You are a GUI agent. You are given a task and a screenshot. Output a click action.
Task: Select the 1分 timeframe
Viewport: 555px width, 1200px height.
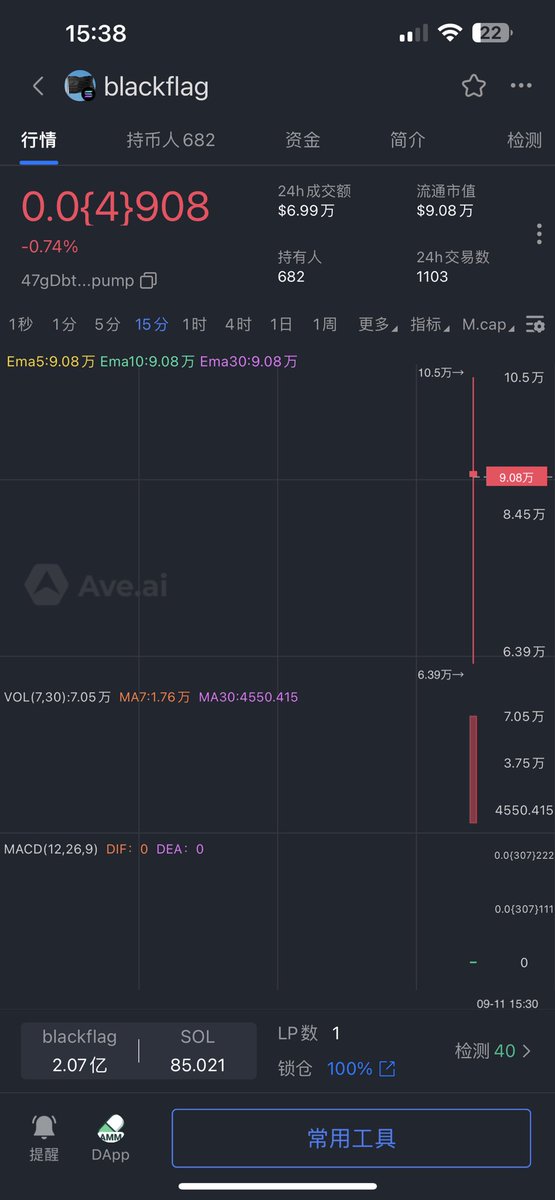pos(64,324)
